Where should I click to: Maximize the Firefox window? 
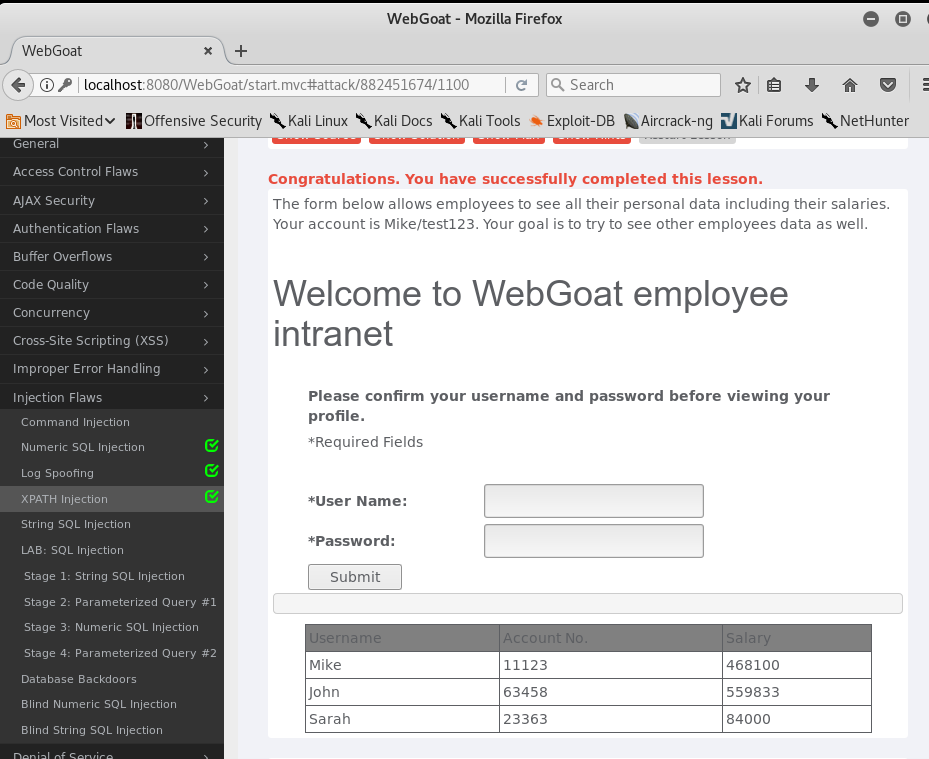902,19
